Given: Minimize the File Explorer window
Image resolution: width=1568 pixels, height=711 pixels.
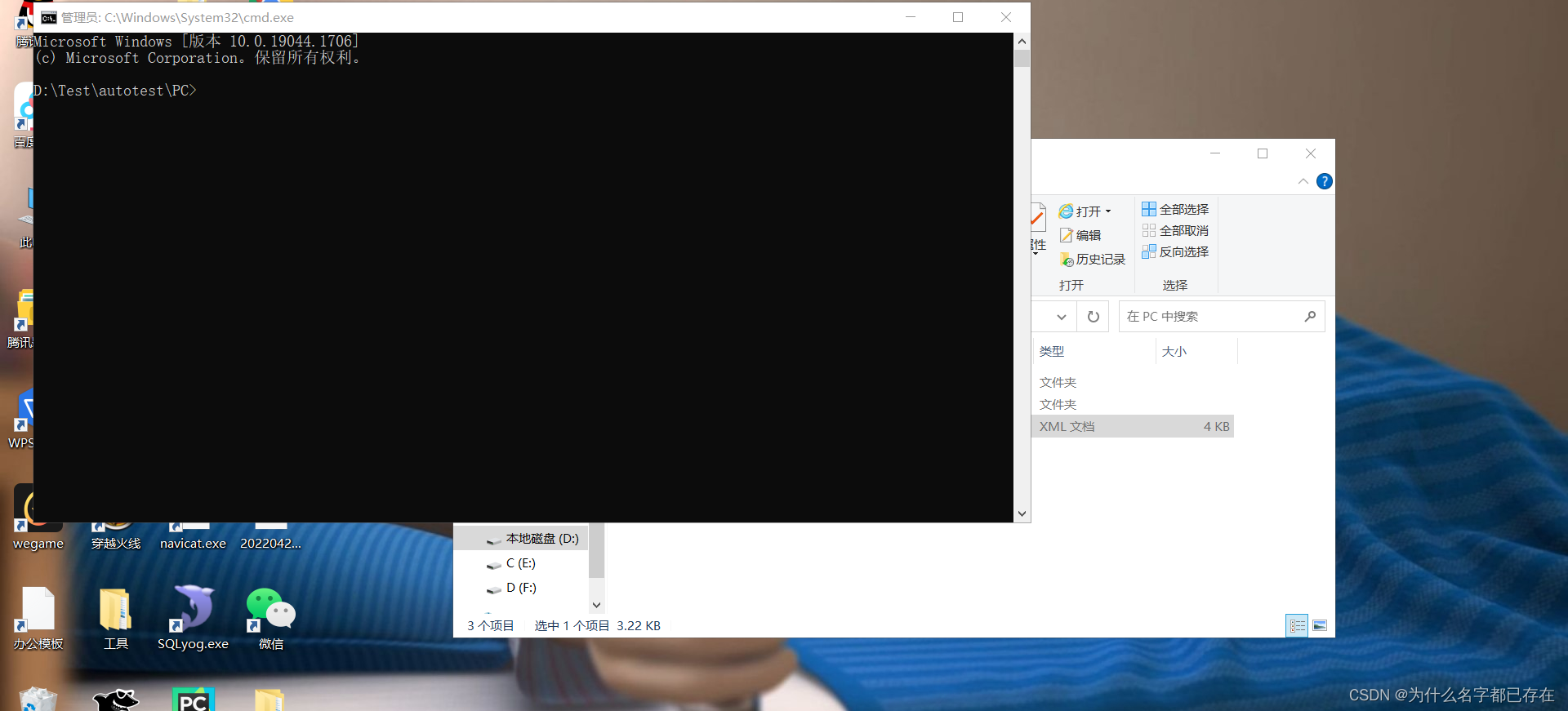Looking at the screenshot, I should [x=1215, y=153].
